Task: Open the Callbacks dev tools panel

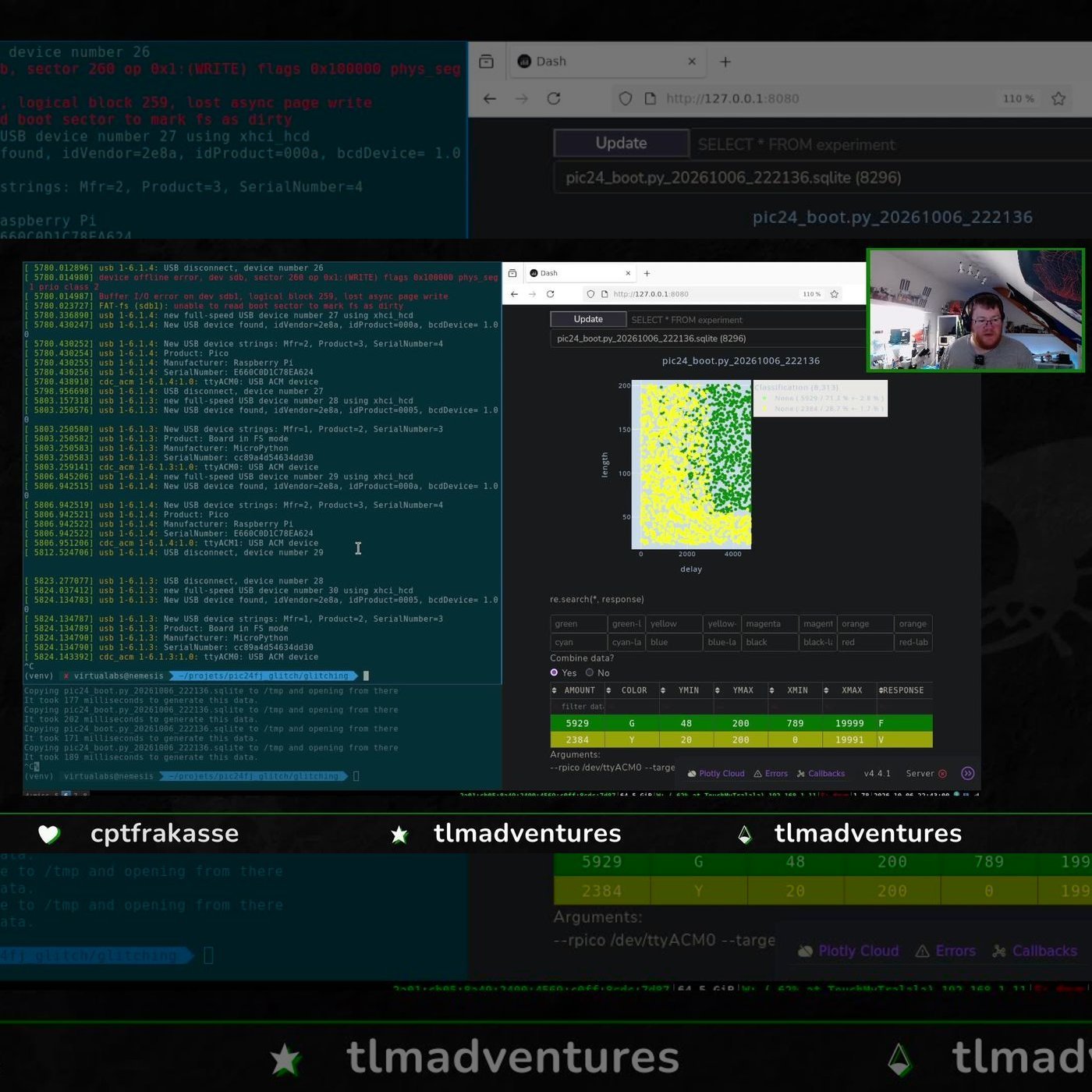Action: click(x=821, y=774)
